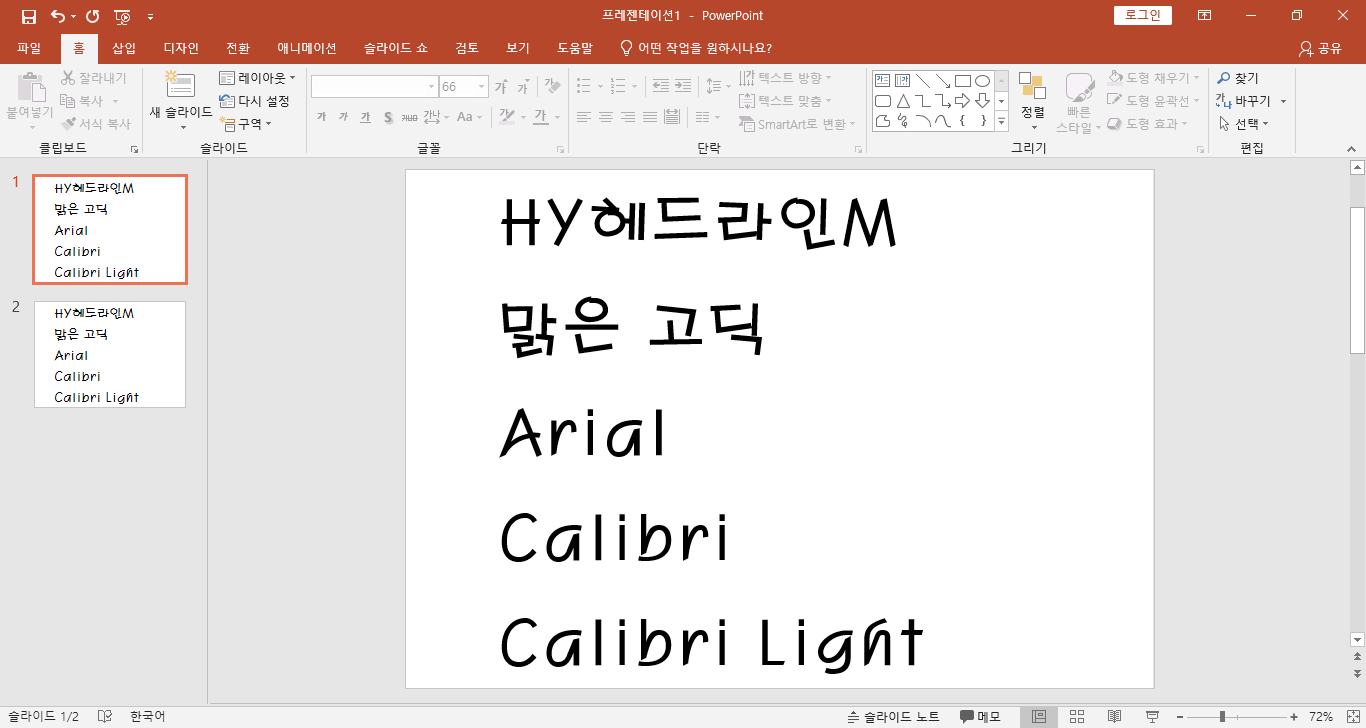Viewport: 1366px width, 728px height.
Task: Switch to the Transitions (전환) tab
Action: coord(238,48)
